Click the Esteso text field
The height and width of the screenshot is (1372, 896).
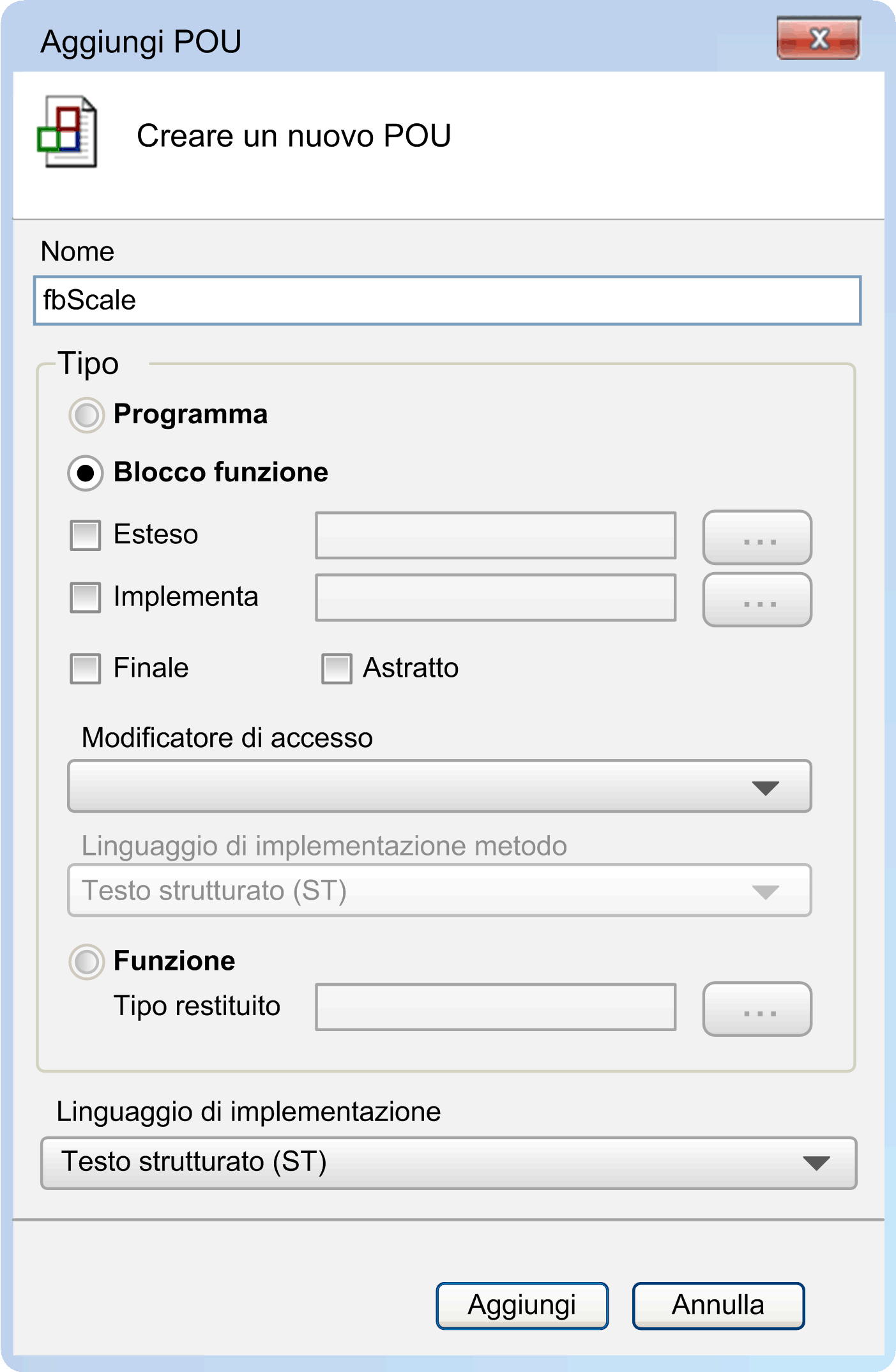tap(496, 536)
